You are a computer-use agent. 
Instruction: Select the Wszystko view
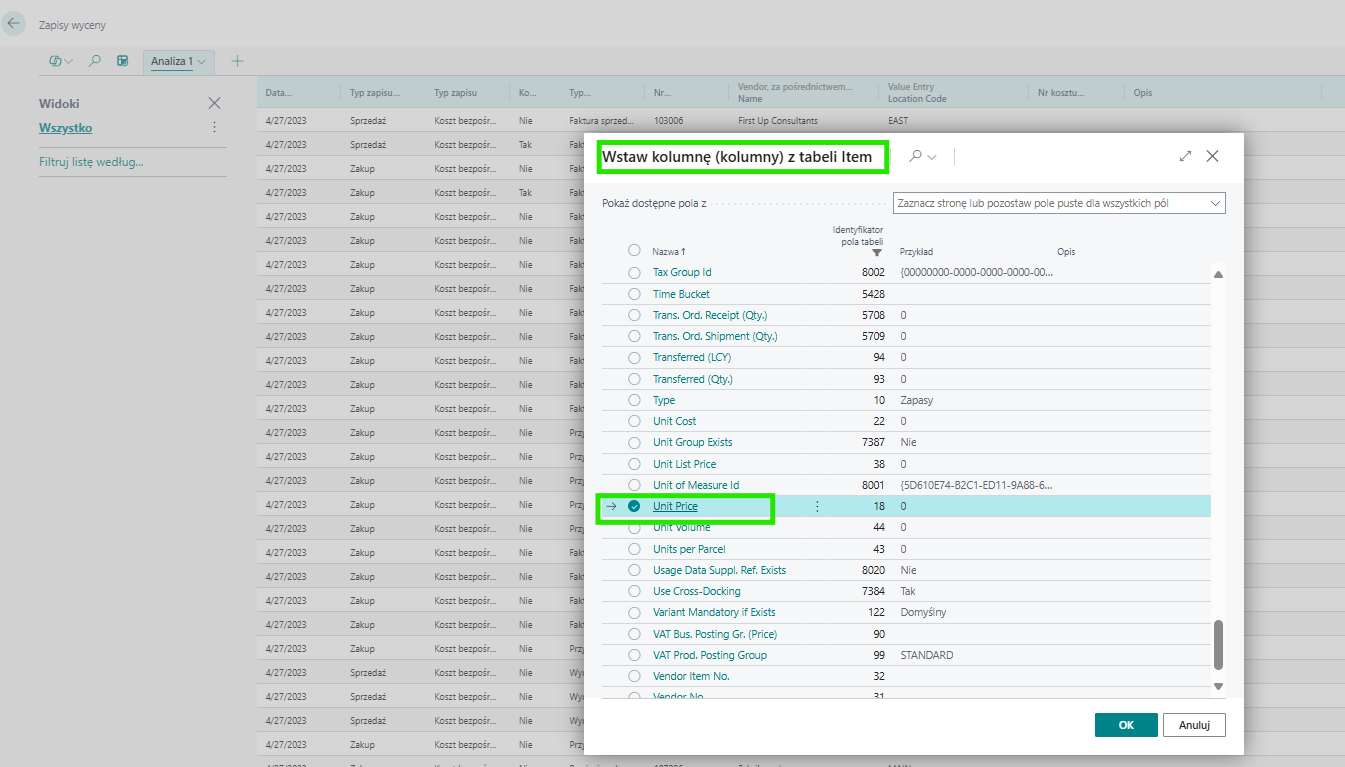pyautogui.click(x=66, y=128)
